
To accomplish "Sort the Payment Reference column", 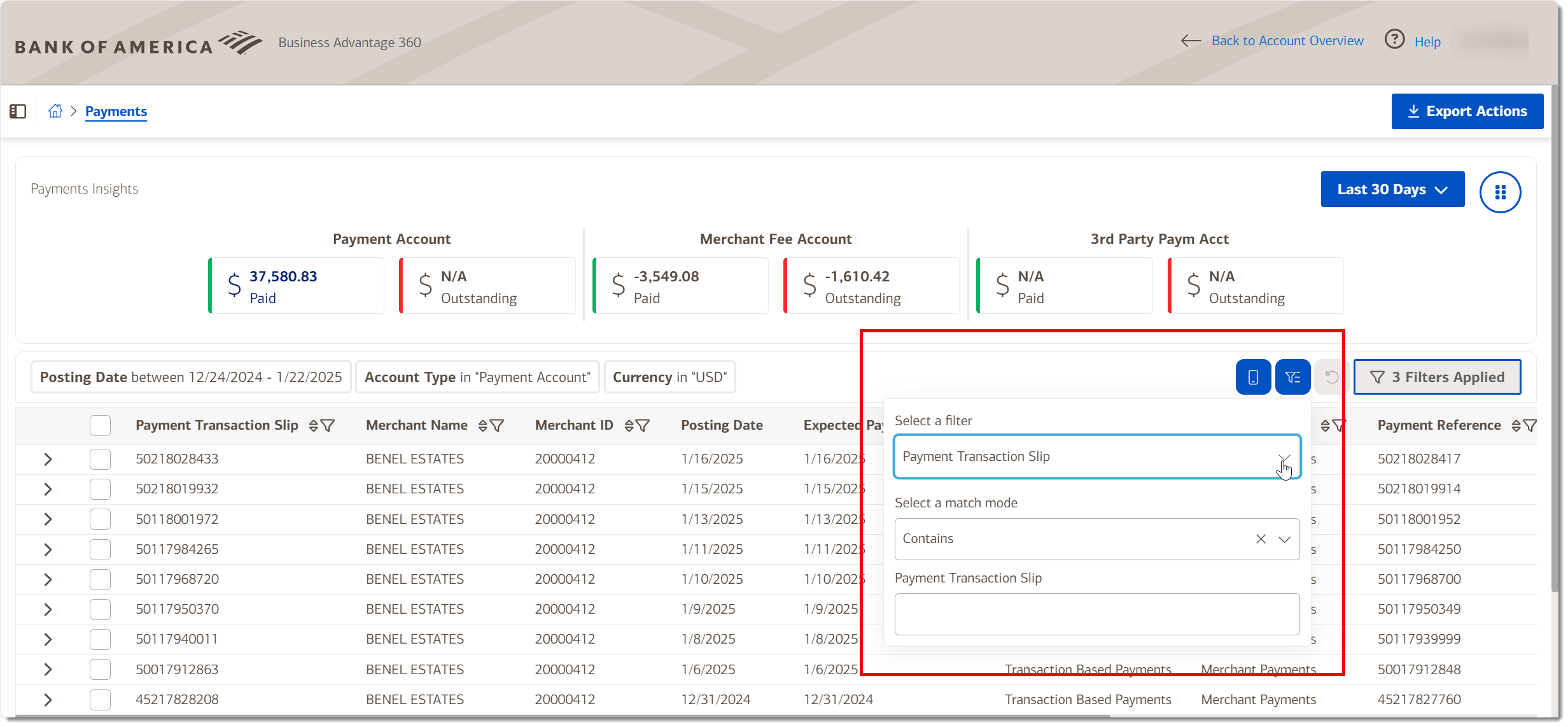I will point(1516,426).
